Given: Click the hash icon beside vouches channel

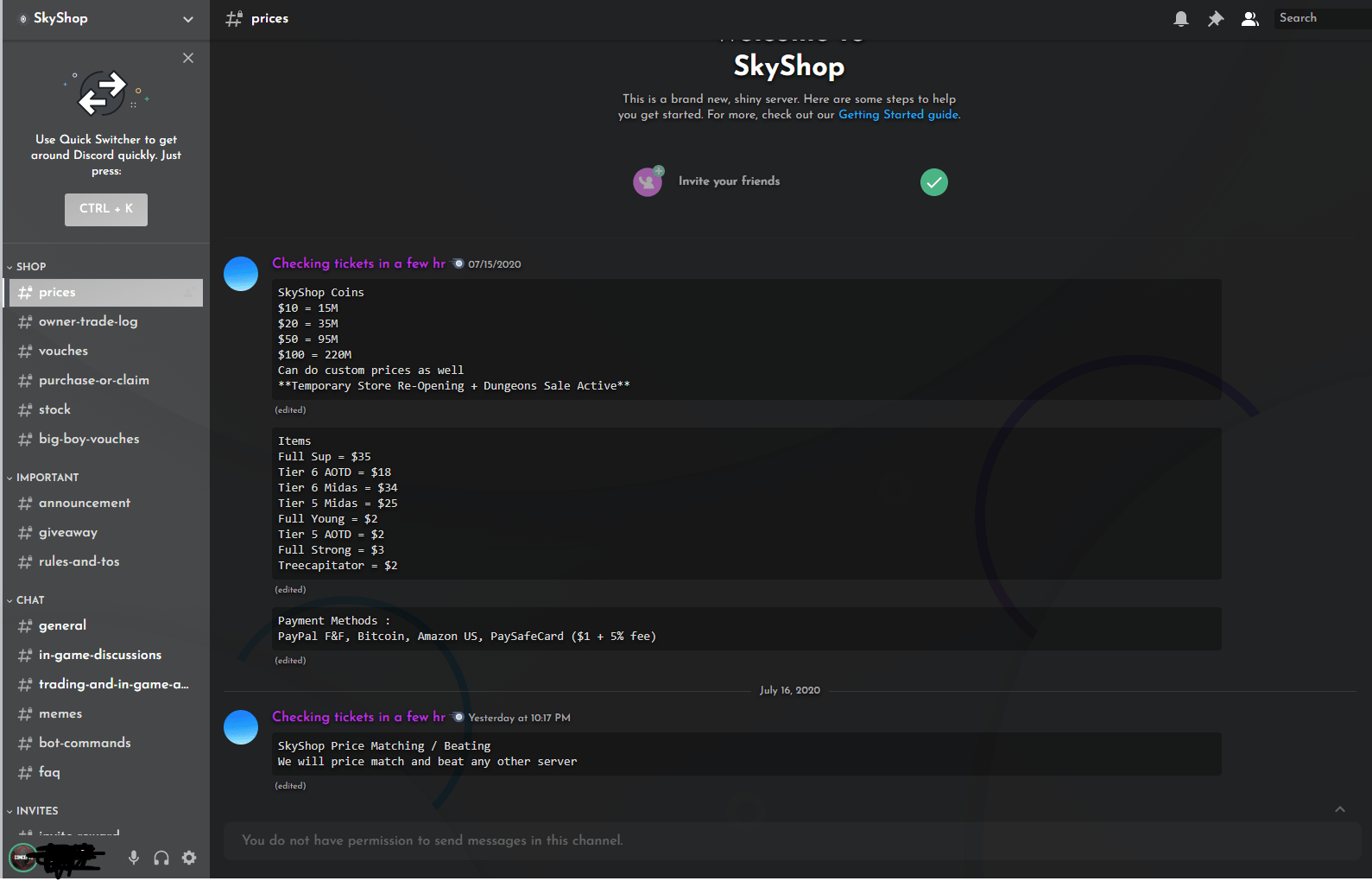Looking at the screenshot, I should [x=25, y=352].
